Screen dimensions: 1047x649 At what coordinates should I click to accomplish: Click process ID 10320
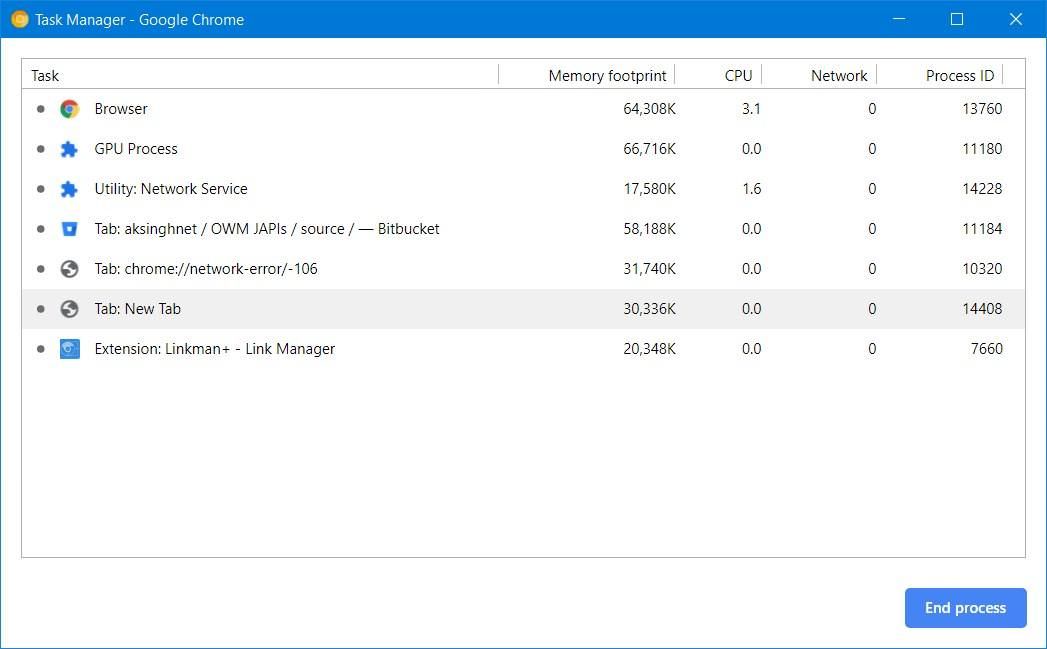(982, 269)
